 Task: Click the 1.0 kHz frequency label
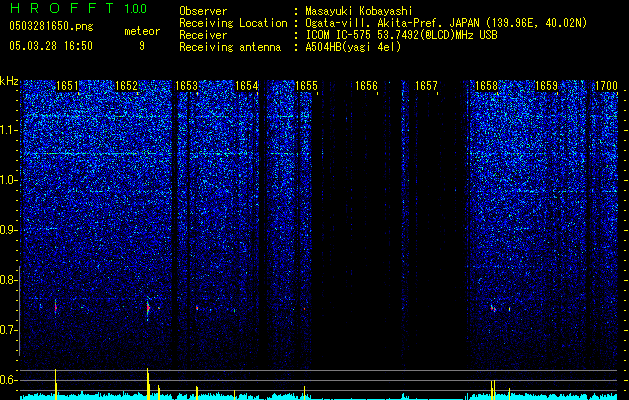8,180
